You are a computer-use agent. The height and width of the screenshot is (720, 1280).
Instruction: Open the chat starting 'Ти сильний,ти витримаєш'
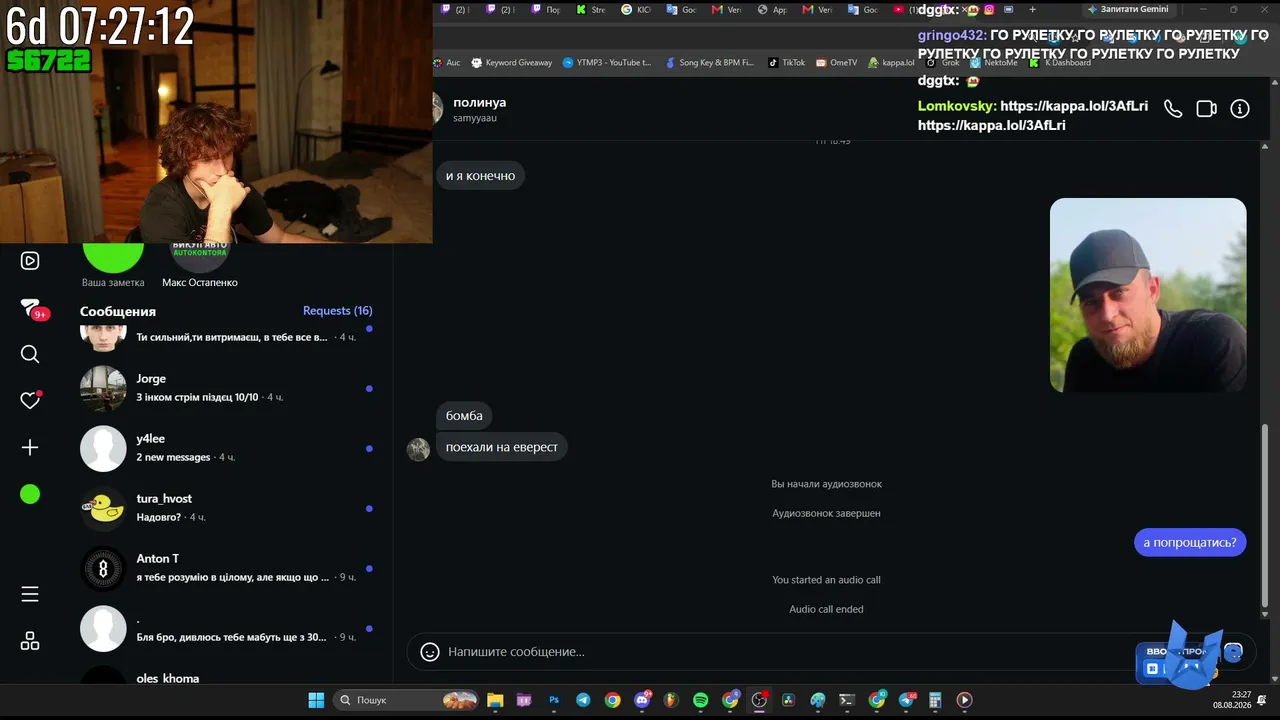(x=226, y=337)
